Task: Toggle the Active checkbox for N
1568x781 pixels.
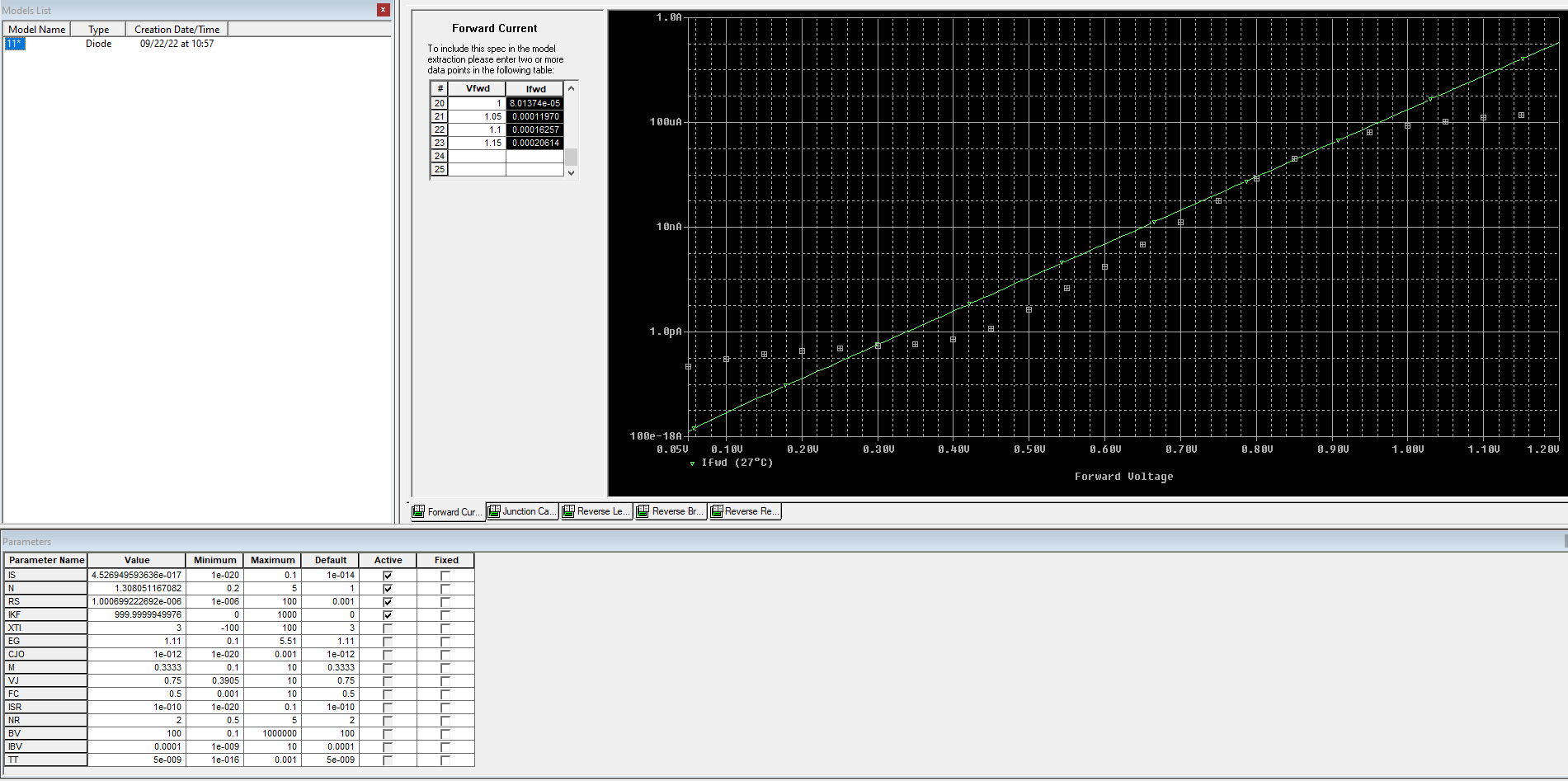Action: pos(388,589)
